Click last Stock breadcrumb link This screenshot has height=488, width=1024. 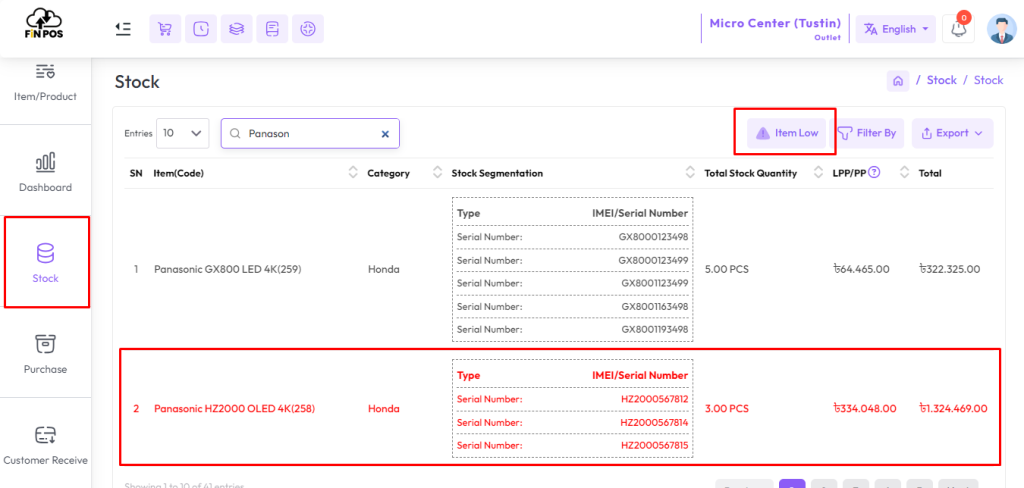coord(988,80)
